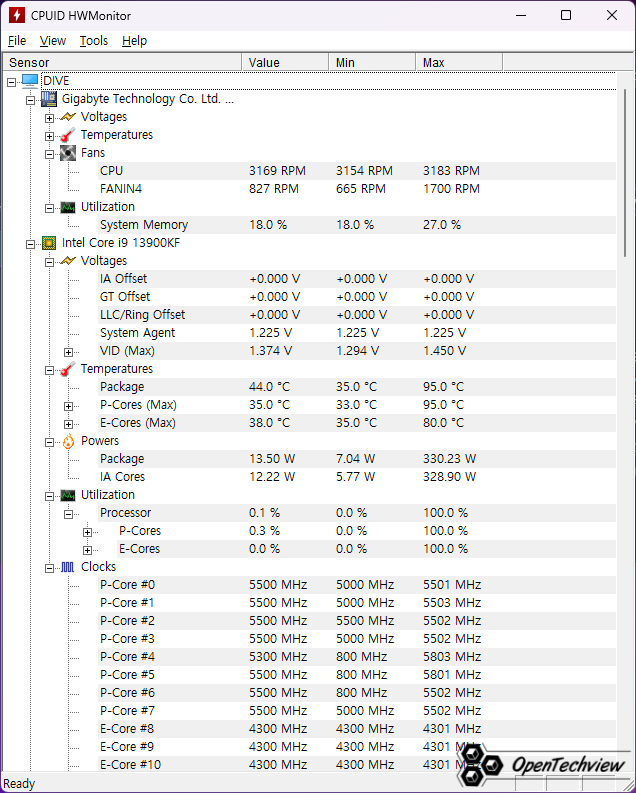
Task: Click the Clocks waveform icon
Action: pyautogui.click(x=68, y=567)
